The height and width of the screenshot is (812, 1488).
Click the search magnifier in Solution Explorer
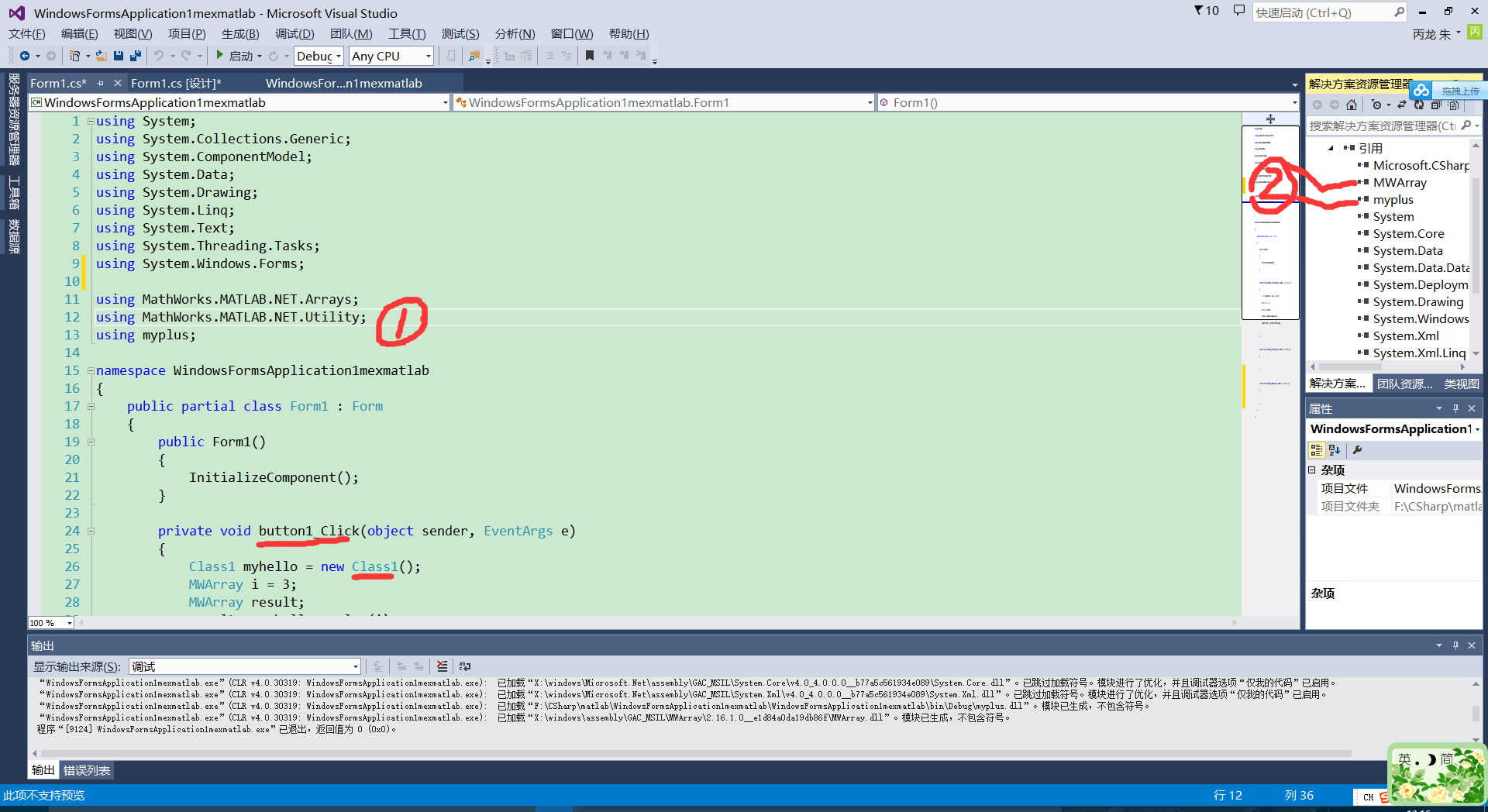[1466, 126]
